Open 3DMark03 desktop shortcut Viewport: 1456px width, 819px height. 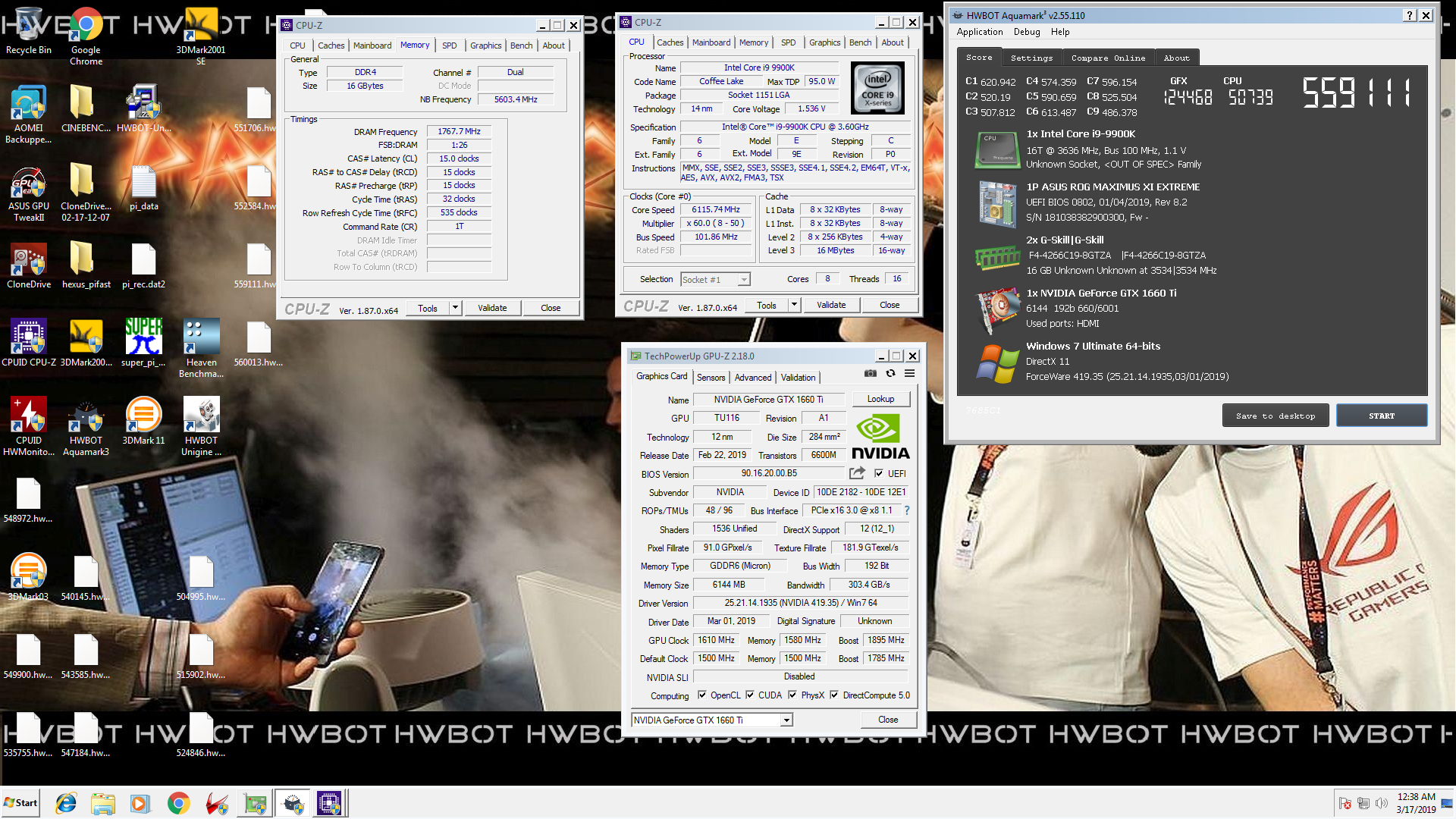click(28, 577)
